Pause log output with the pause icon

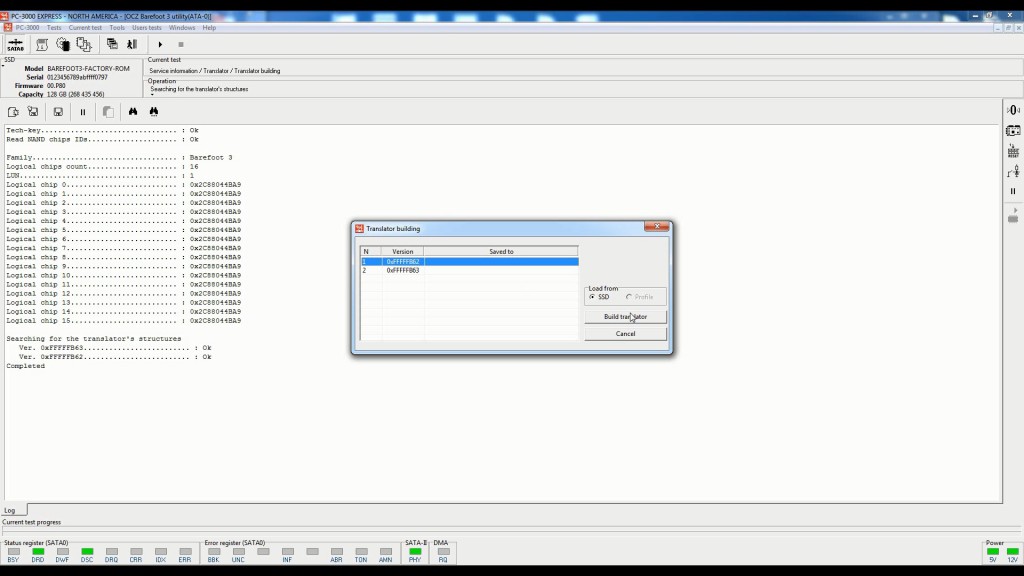pyautogui.click(x=83, y=111)
